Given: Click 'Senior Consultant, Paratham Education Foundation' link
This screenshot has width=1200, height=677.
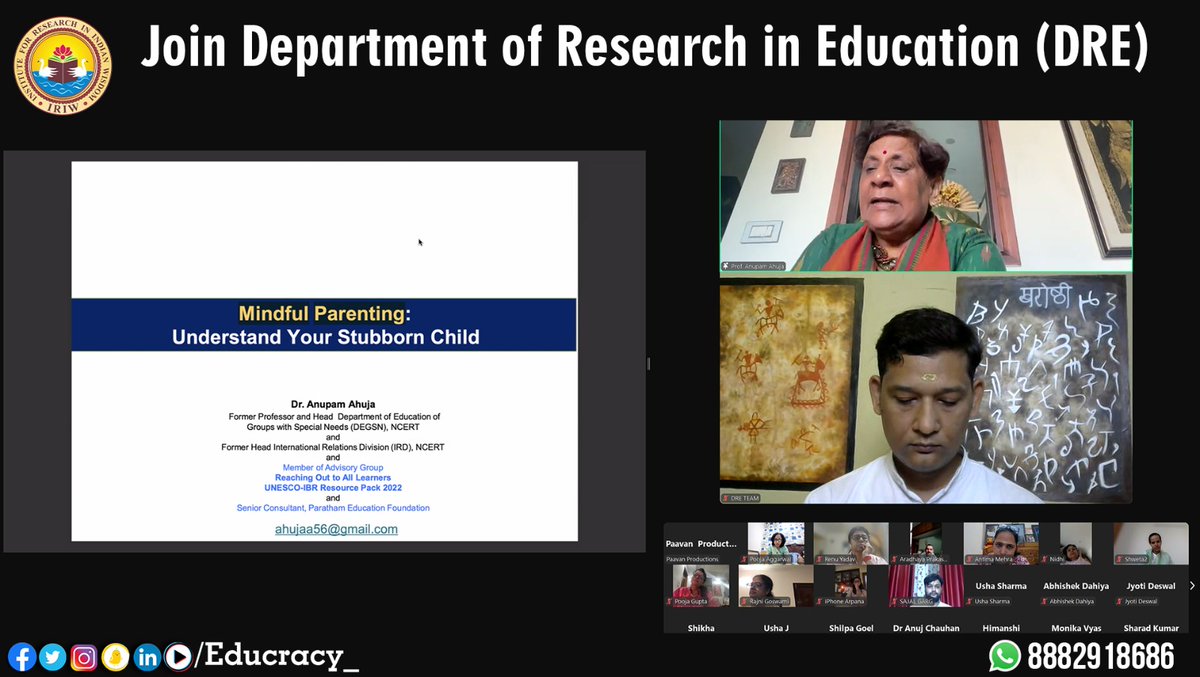Looking at the screenshot, I should (333, 508).
